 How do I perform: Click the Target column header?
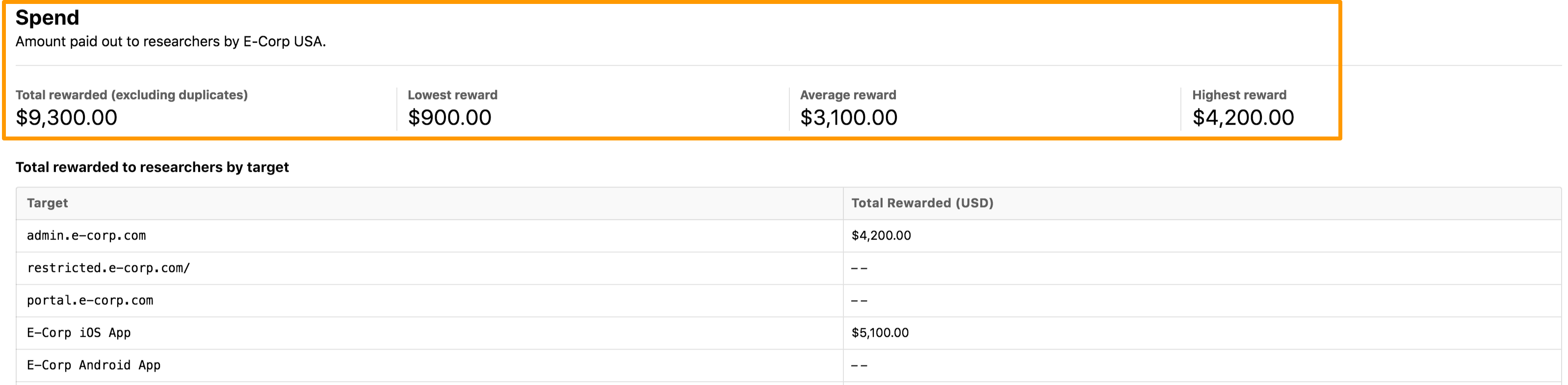(x=48, y=203)
